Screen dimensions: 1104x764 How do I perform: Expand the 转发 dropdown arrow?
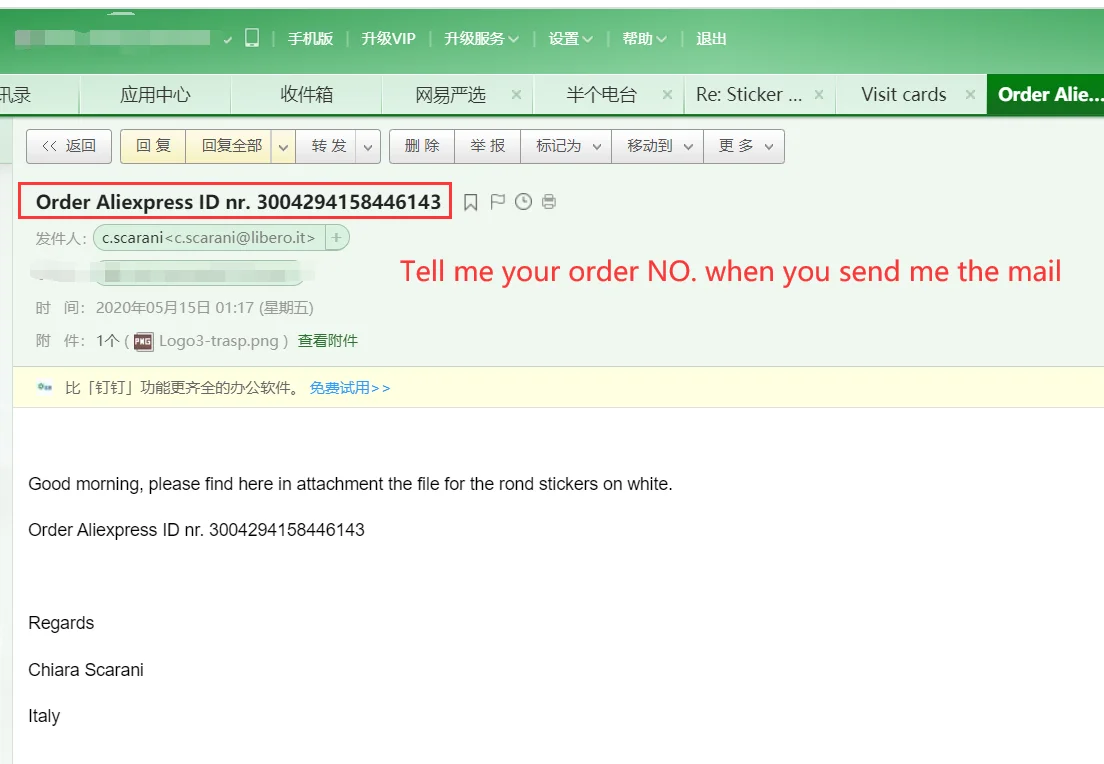click(x=368, y=146)
